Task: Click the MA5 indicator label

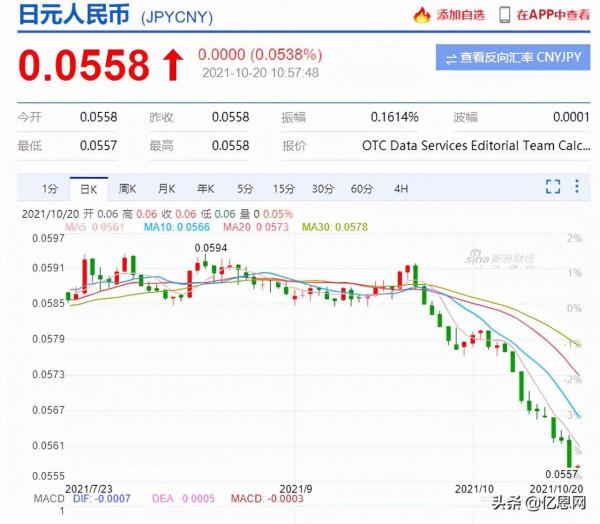Action: click(x=95, y=227)
